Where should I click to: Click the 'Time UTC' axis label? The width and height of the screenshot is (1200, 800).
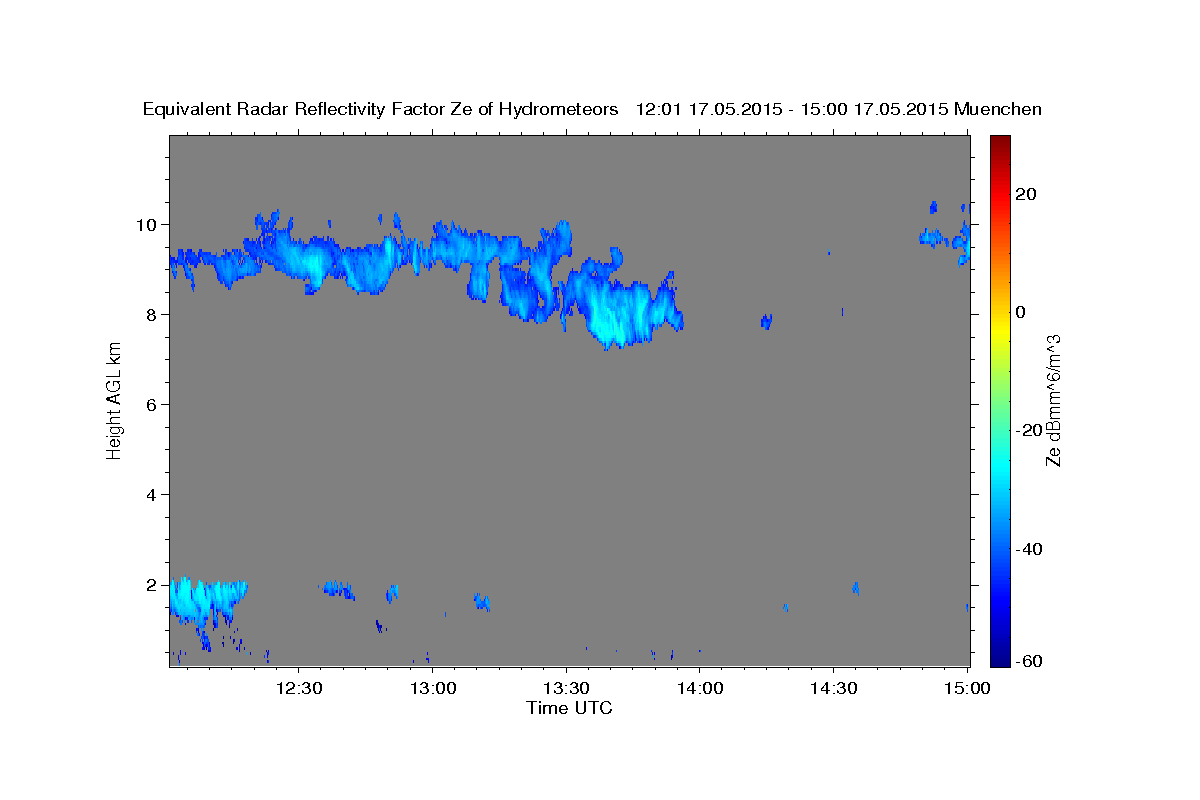569,708
